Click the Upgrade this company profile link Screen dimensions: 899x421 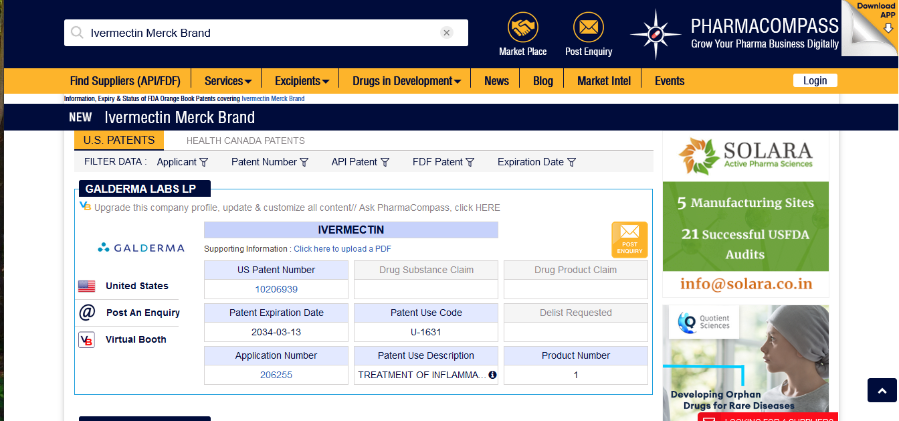[297, 208]
